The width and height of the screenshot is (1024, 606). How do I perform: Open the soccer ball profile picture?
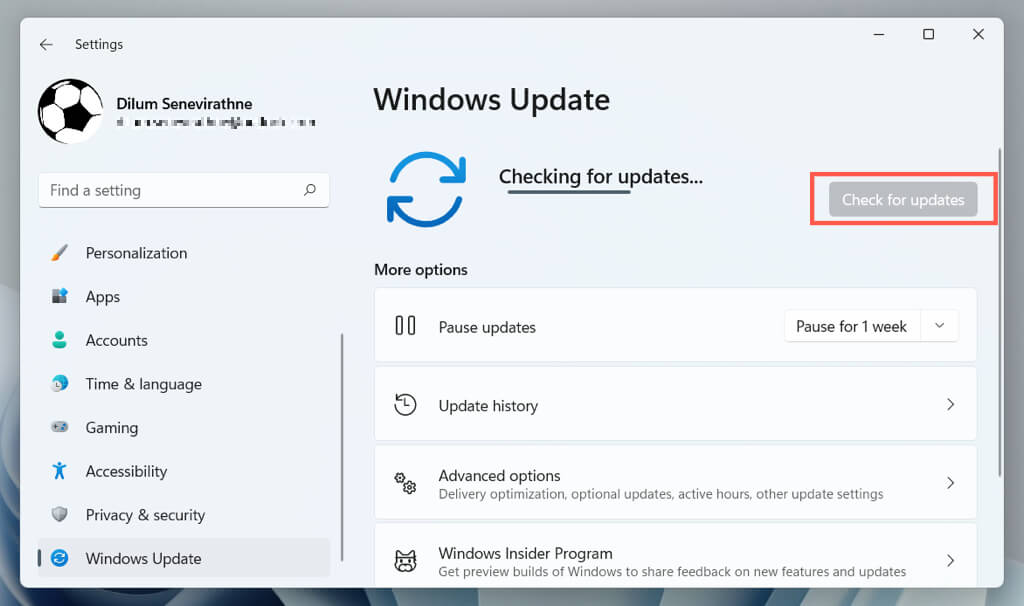pos(71,111)
